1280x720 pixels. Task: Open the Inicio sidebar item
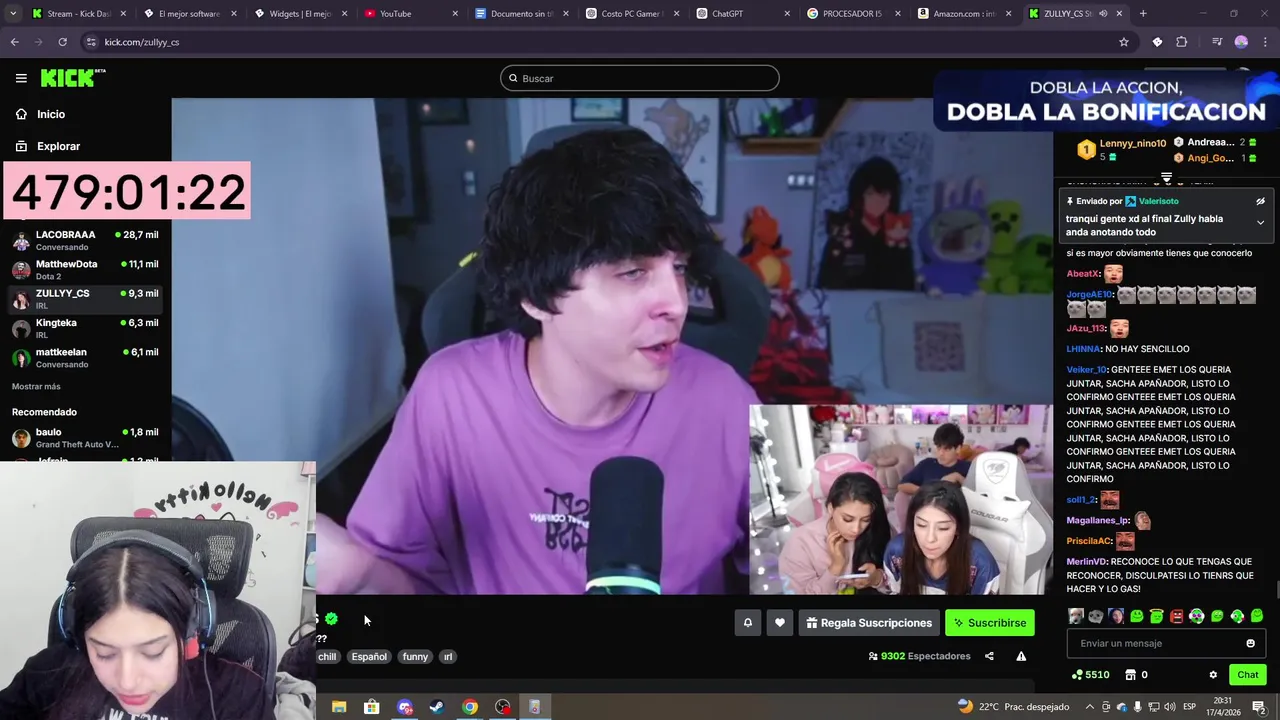click(40, 114)
